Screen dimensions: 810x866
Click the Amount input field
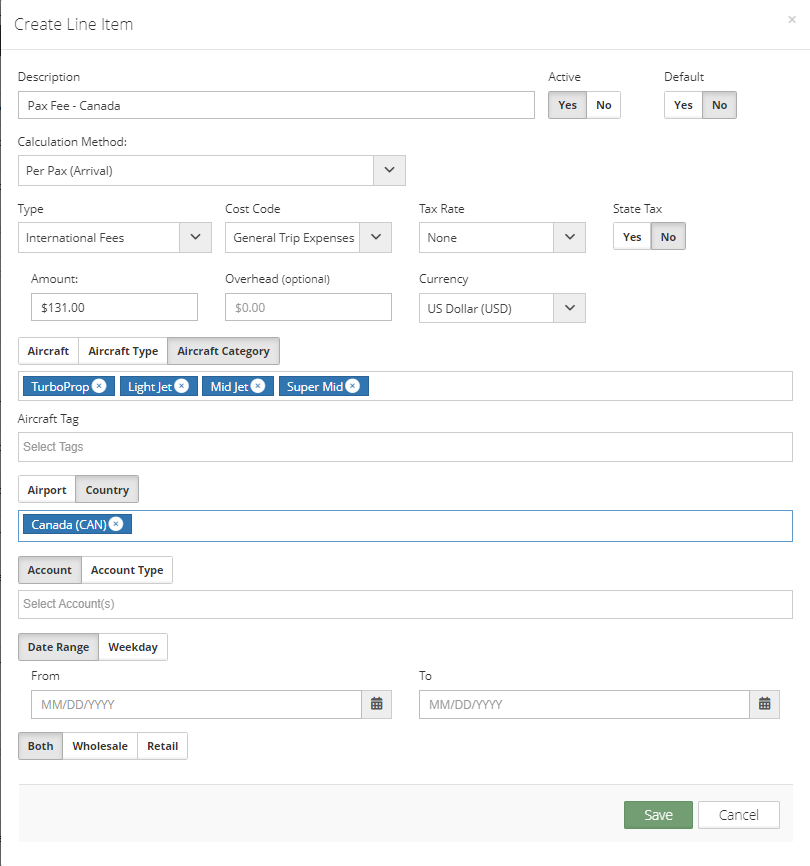[114, 308]
